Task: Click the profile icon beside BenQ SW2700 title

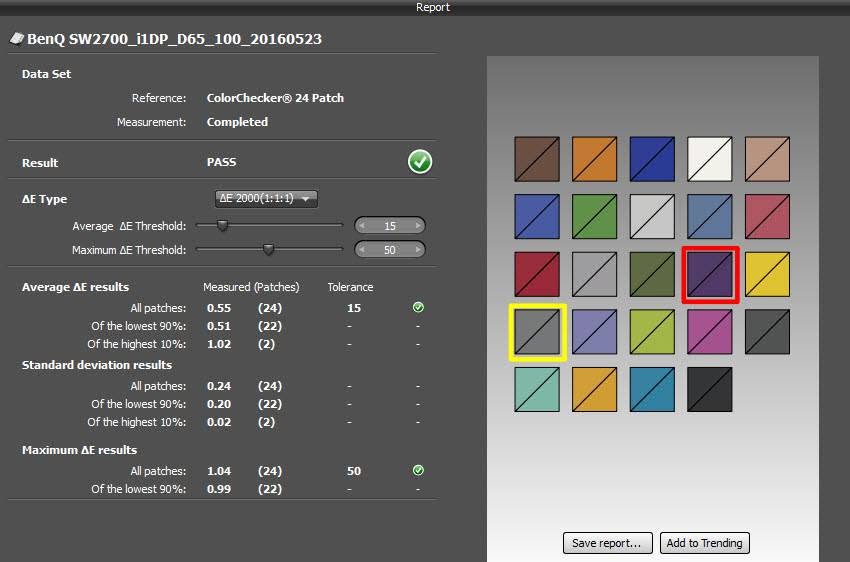Action: pyautogui.click(x=17, y=38)
